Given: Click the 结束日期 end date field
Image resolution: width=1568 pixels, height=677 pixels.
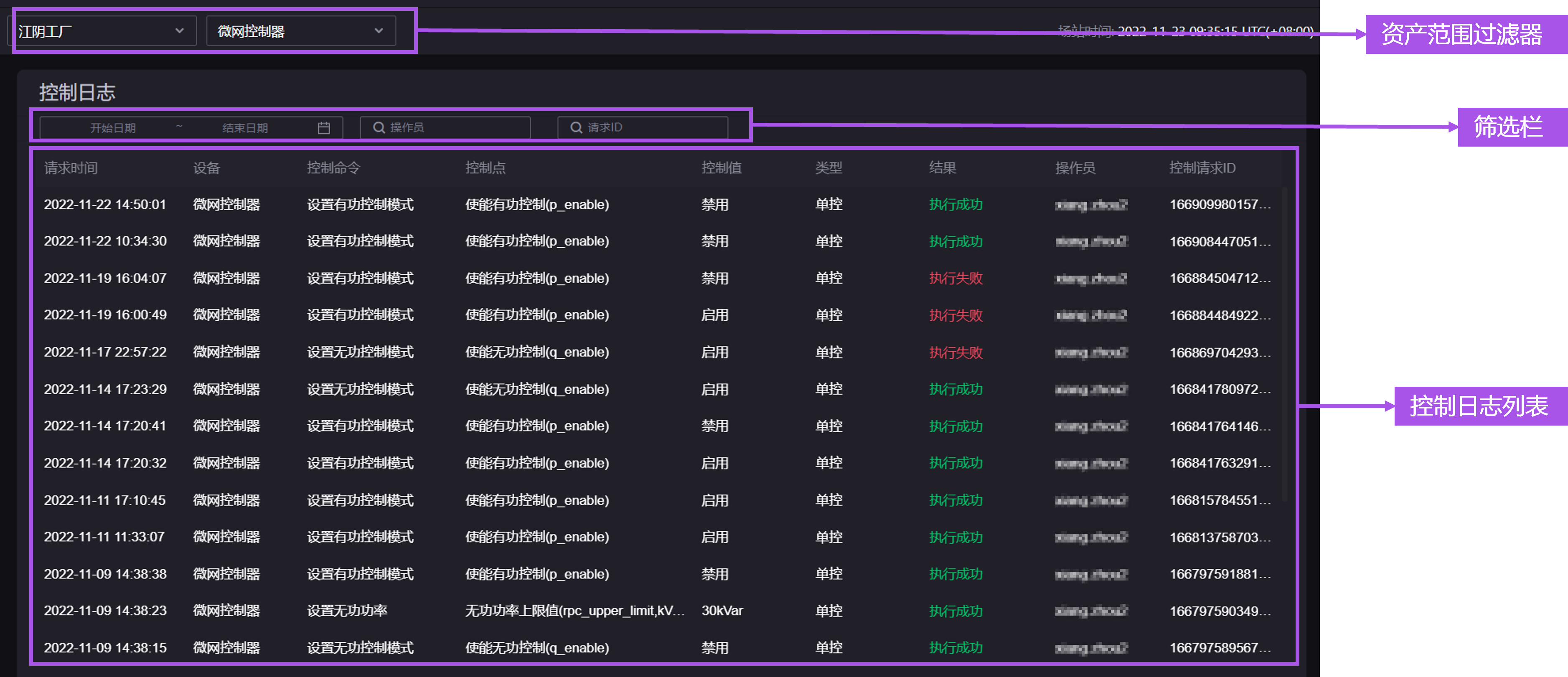Looking at the screenshot, I should click(x=245, y=128).
